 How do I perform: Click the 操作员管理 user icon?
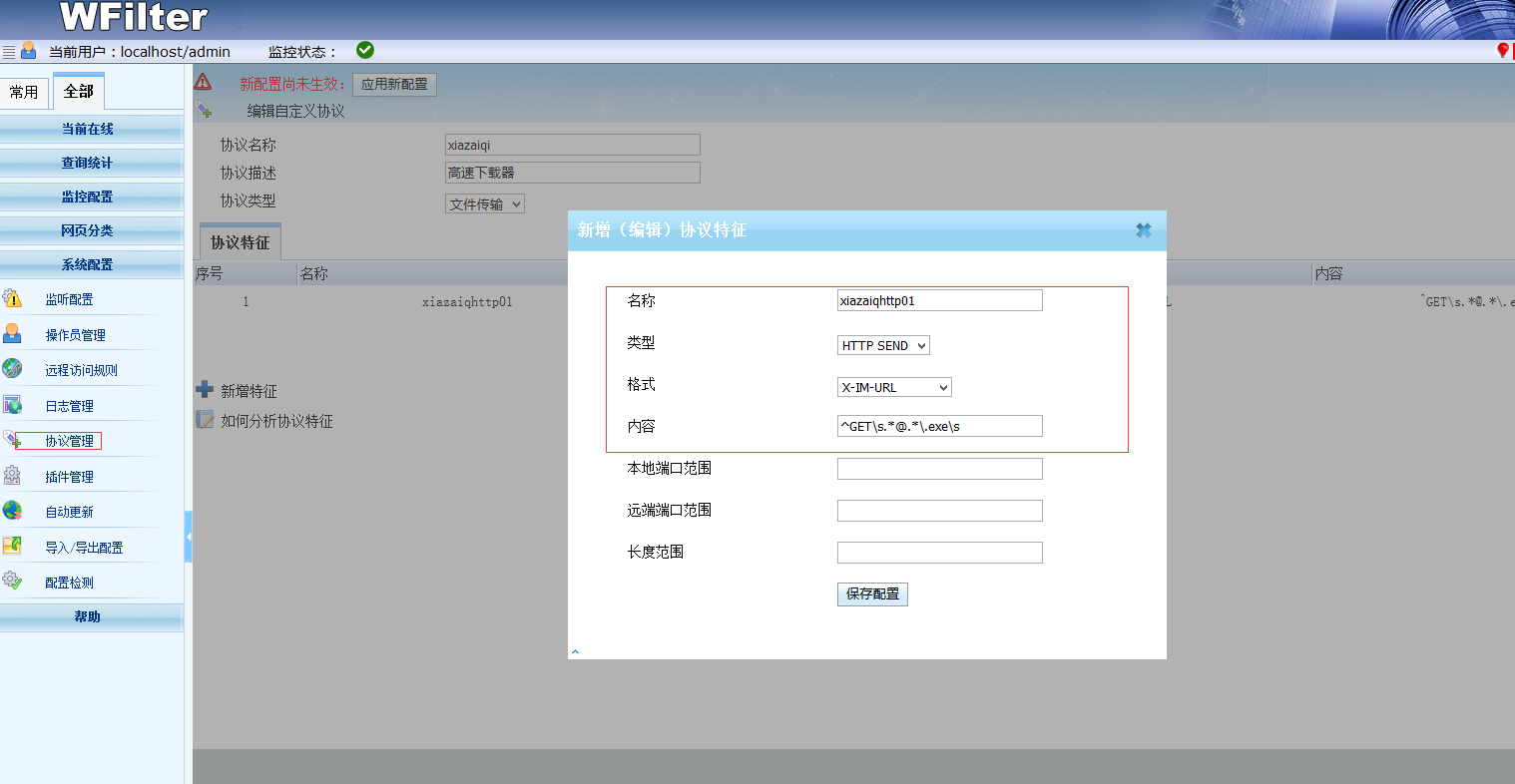(x=12, y=334)
